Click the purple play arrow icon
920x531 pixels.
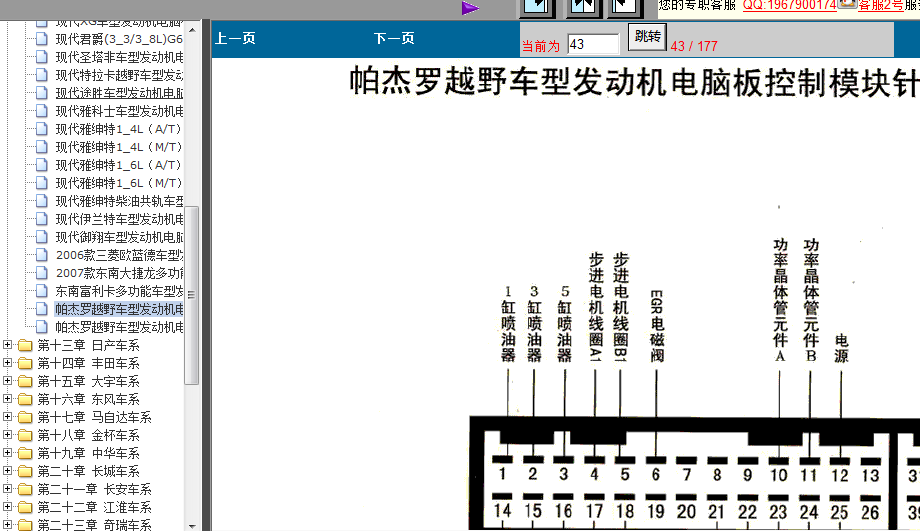tap(471, 8)
